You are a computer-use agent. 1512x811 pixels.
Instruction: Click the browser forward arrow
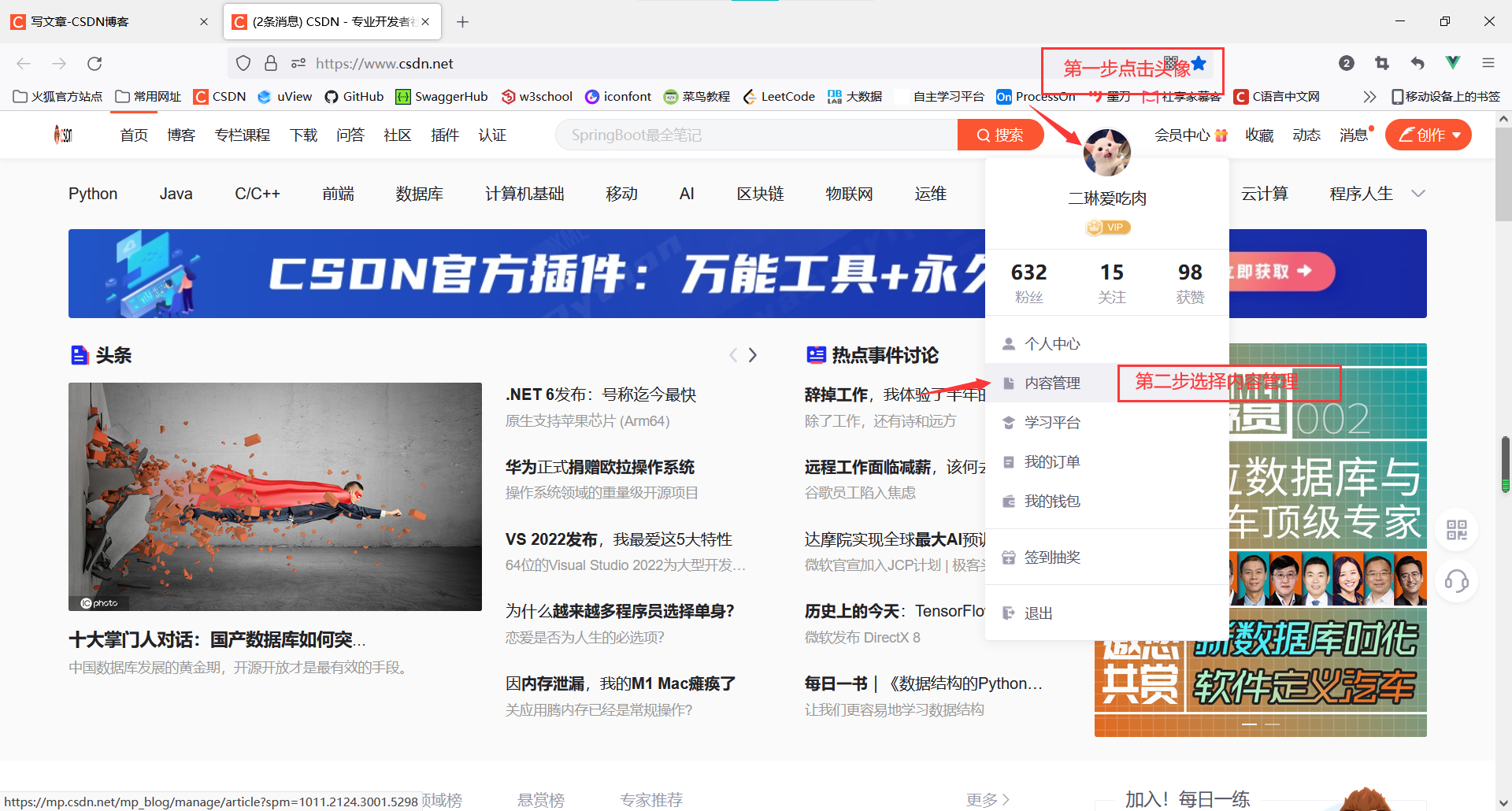pos(59,64)
